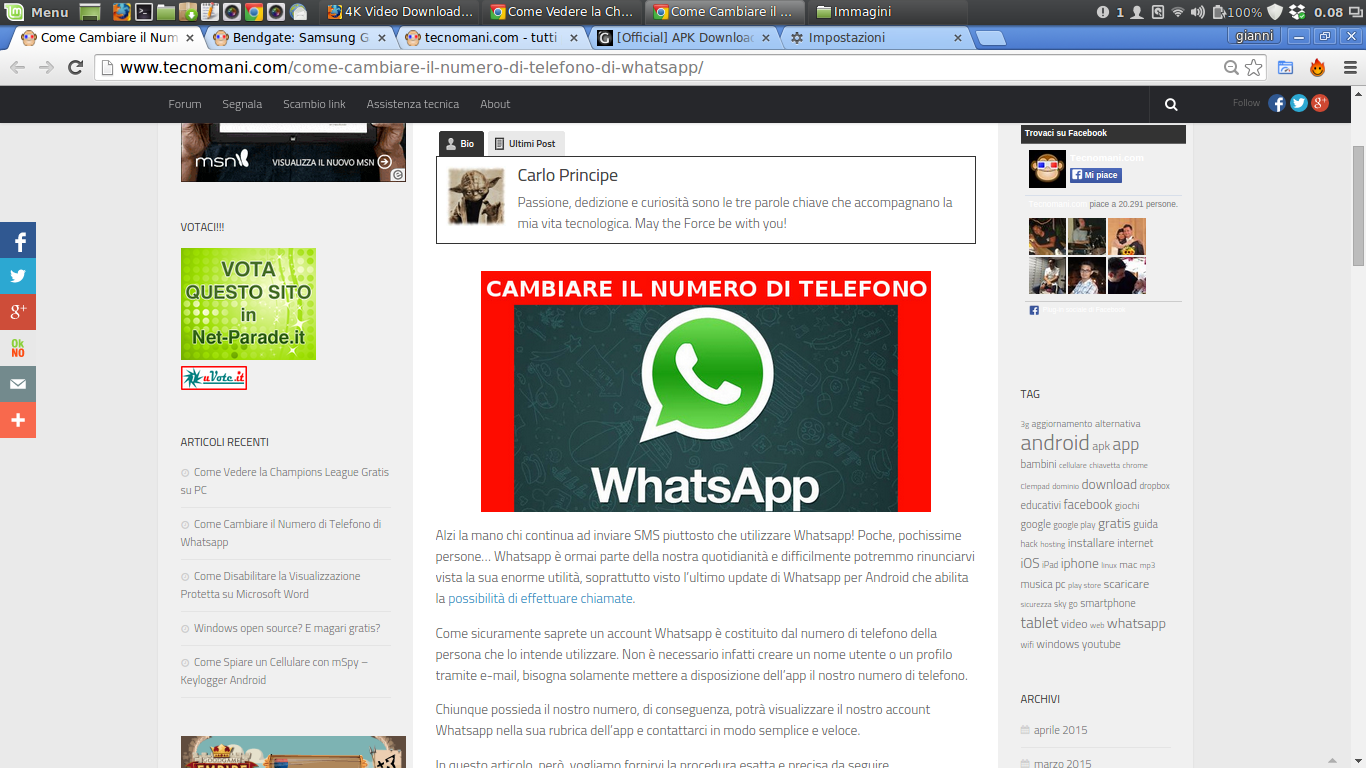Switch to the Come Vedere la Ch... taskbar window

pyautogui.click(x=564, y=12)
